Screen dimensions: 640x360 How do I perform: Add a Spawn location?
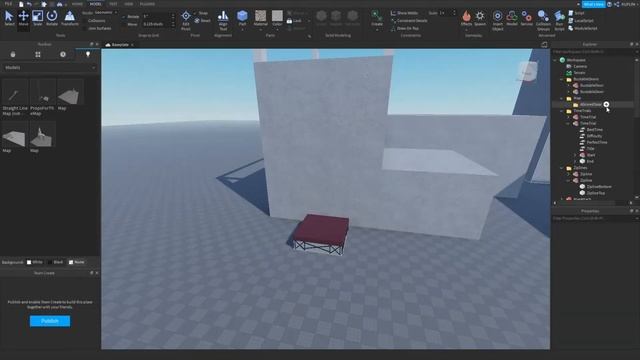[x=480, y=18]
